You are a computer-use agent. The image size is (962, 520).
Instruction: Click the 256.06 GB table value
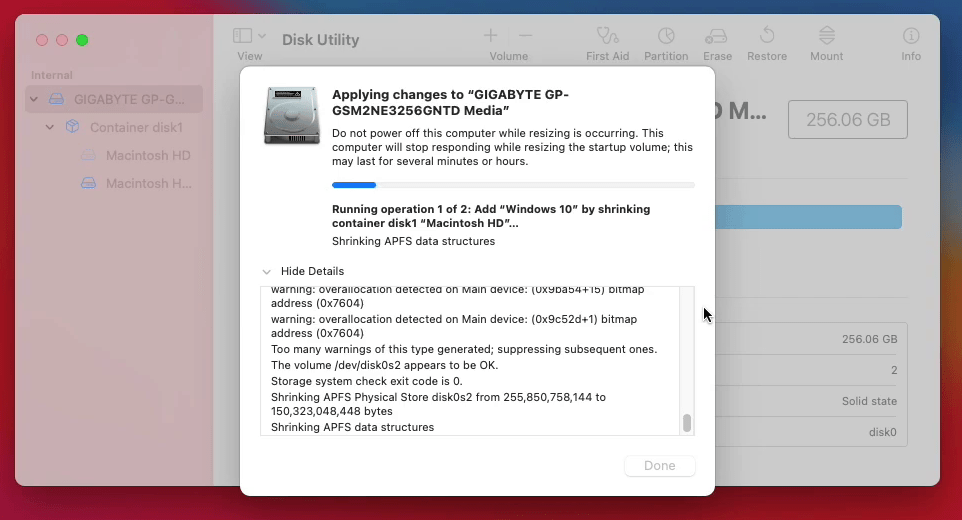pos(869,339)
